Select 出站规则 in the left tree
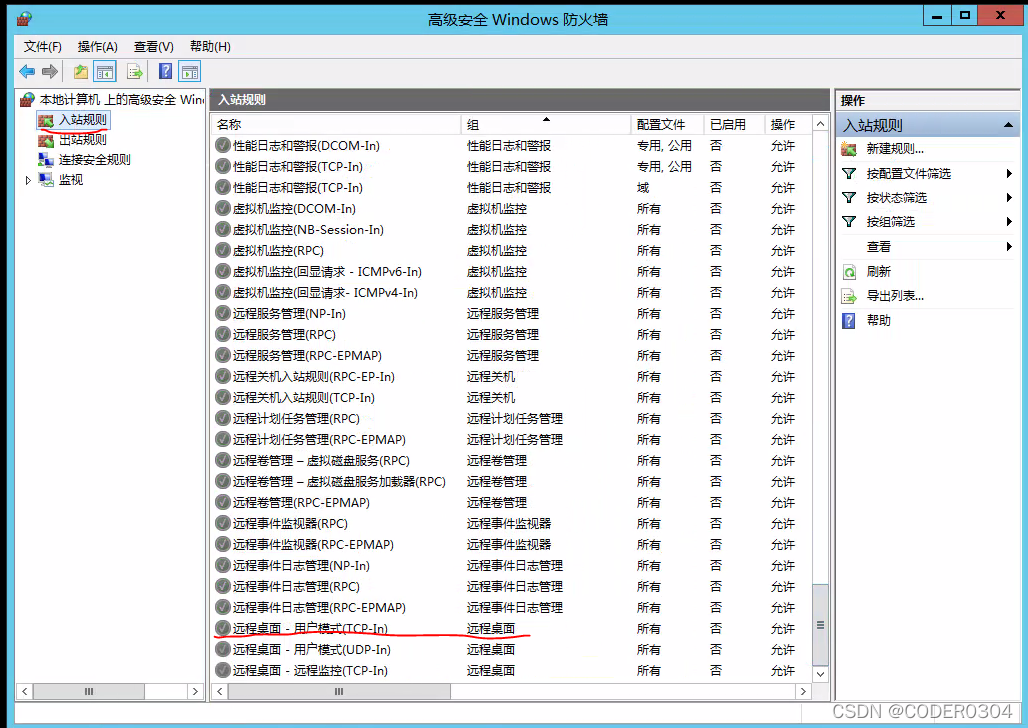This screenshot has height=728, width=1028. coord(83,140)
